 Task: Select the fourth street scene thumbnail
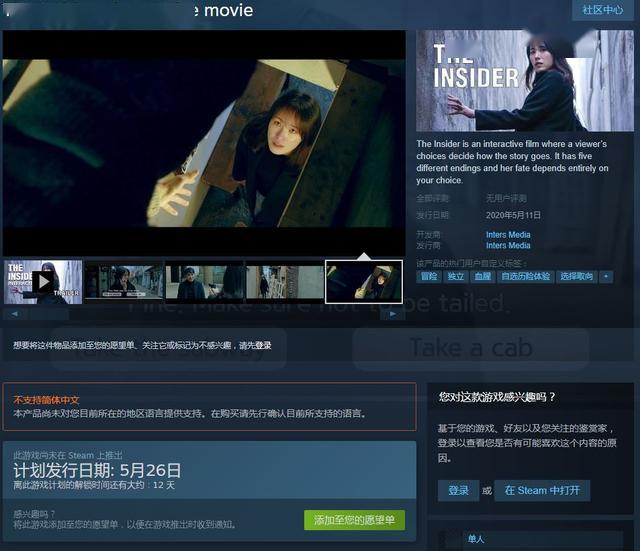pyautogui.click(x=284, y=282)
